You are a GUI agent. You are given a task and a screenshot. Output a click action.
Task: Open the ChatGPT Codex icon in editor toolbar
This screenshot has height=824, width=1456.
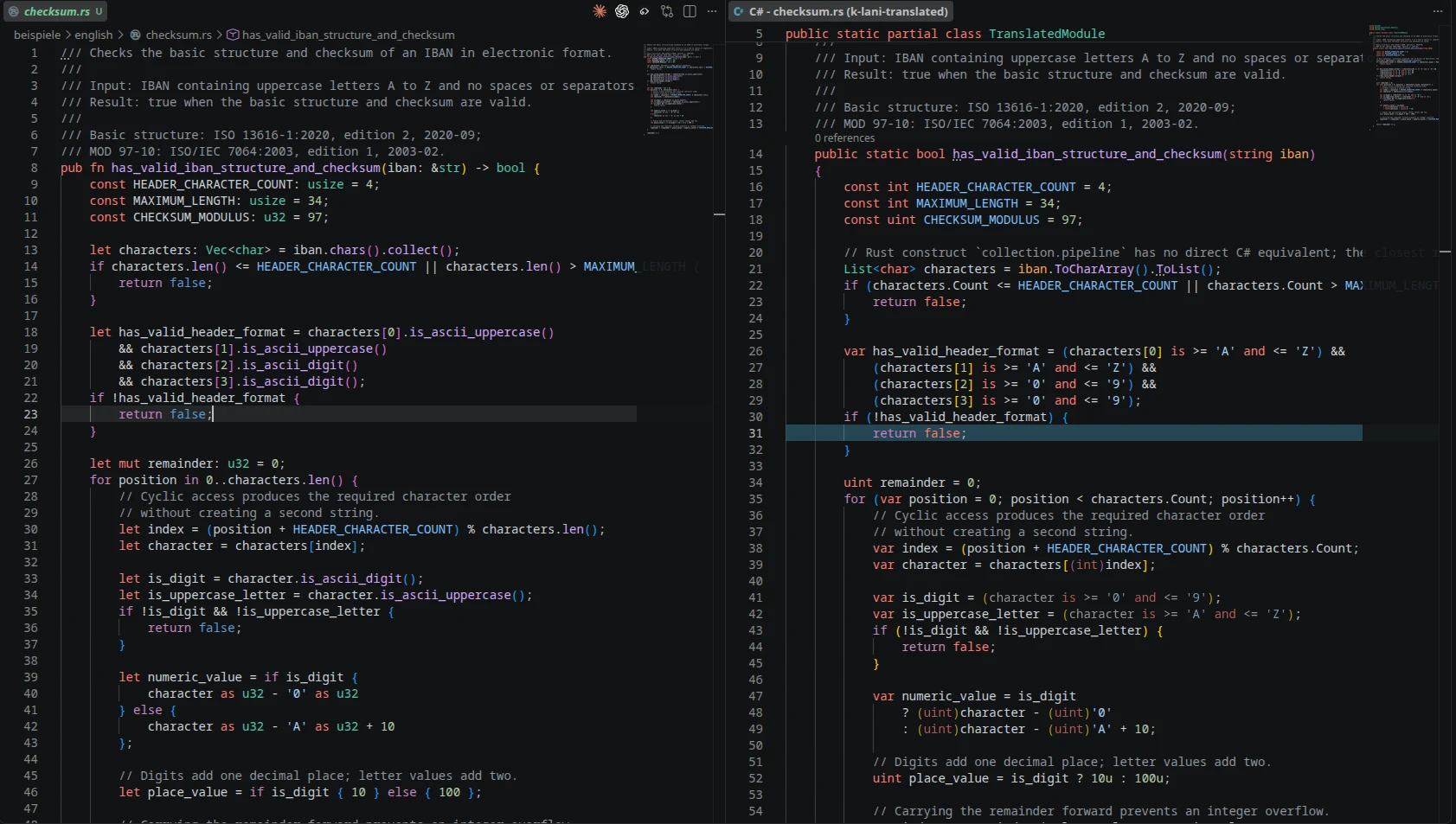622,11
